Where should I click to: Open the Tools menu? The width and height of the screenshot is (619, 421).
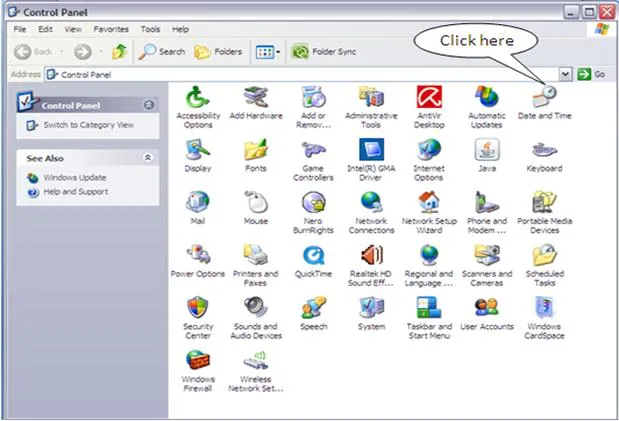tap(150, 29)
